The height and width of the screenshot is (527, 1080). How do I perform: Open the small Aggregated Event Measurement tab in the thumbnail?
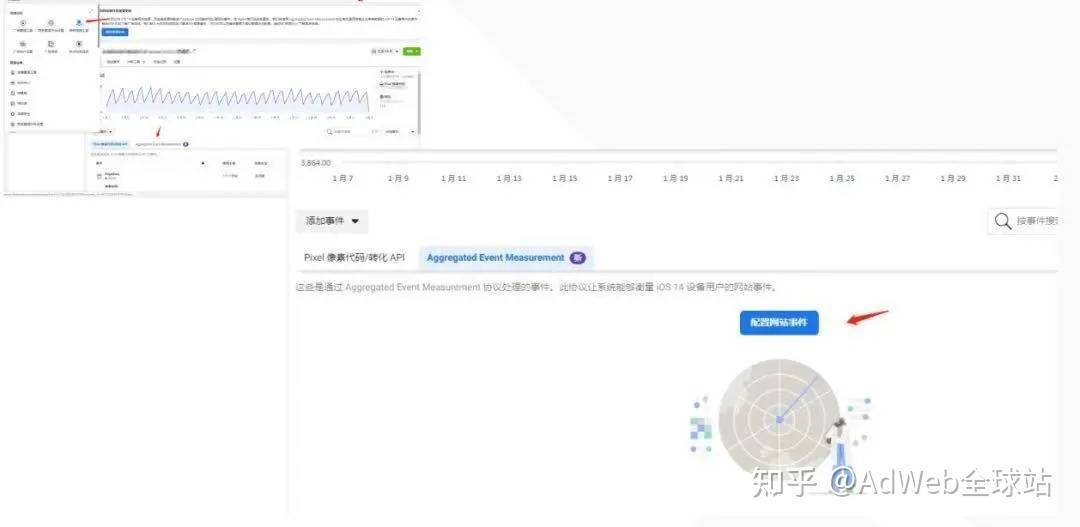[158, 145]
